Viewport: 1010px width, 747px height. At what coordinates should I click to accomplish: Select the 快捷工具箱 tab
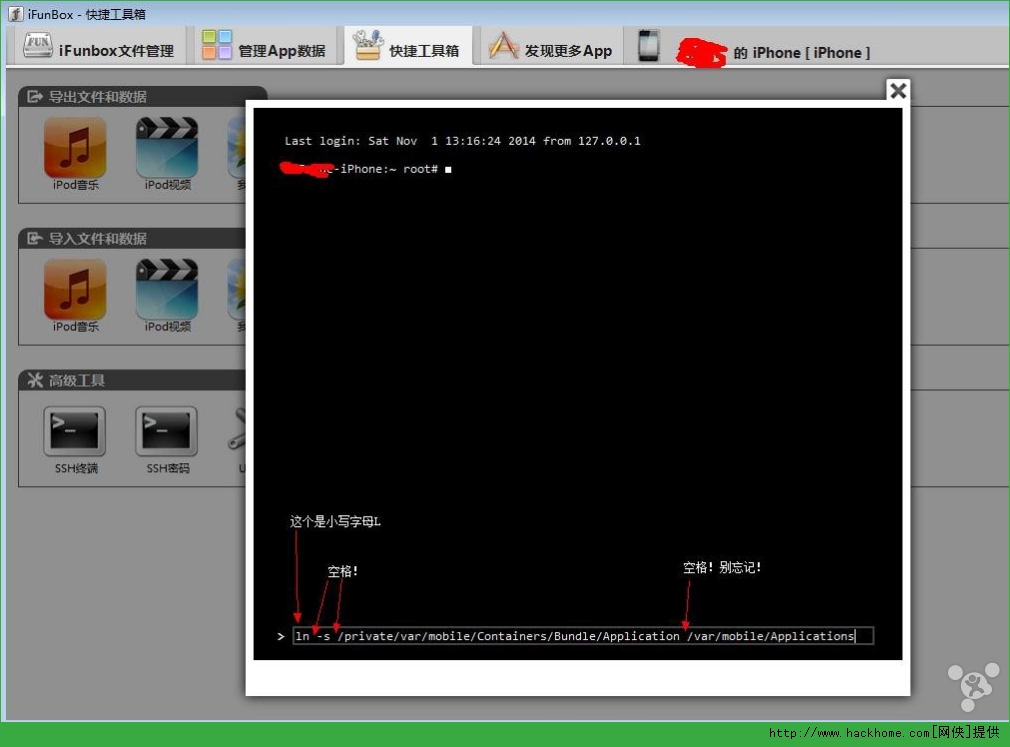point(408,45)
